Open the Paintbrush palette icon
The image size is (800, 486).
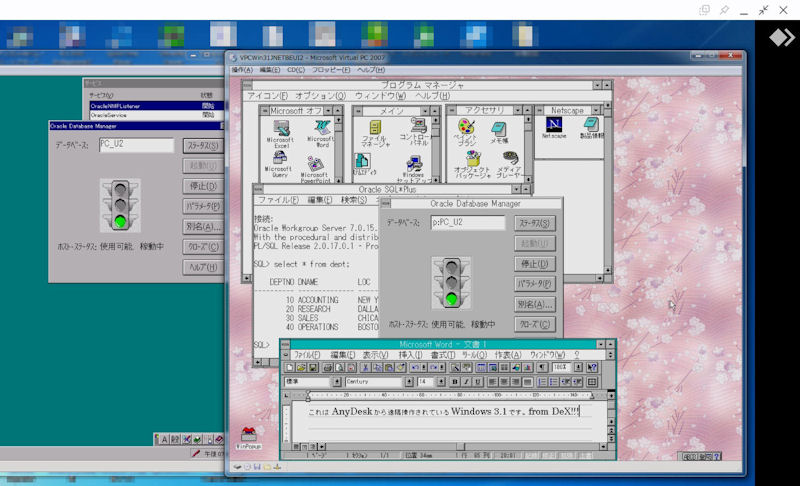tap(465, 126)
